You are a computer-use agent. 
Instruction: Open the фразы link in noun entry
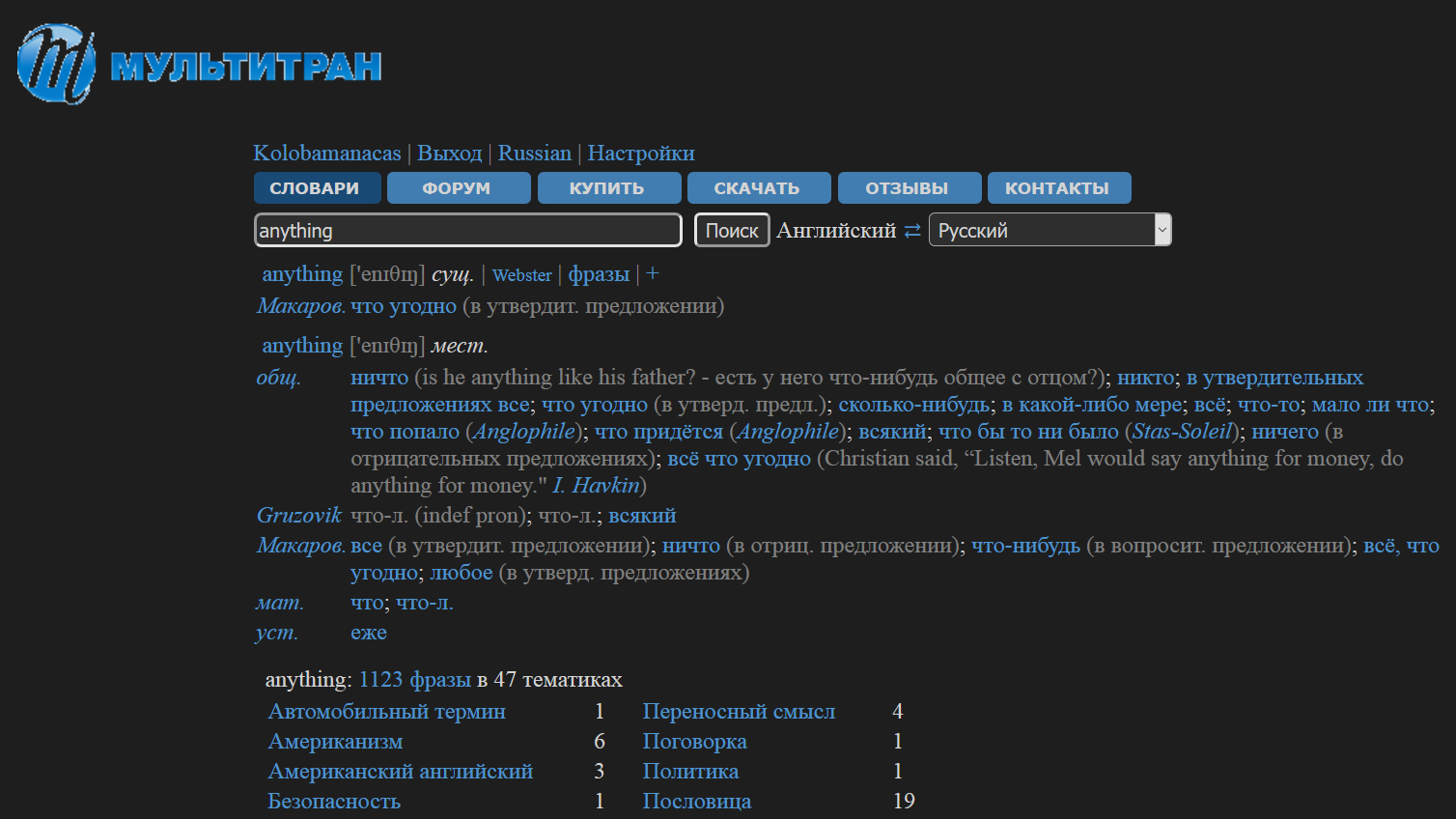[599, 274]
